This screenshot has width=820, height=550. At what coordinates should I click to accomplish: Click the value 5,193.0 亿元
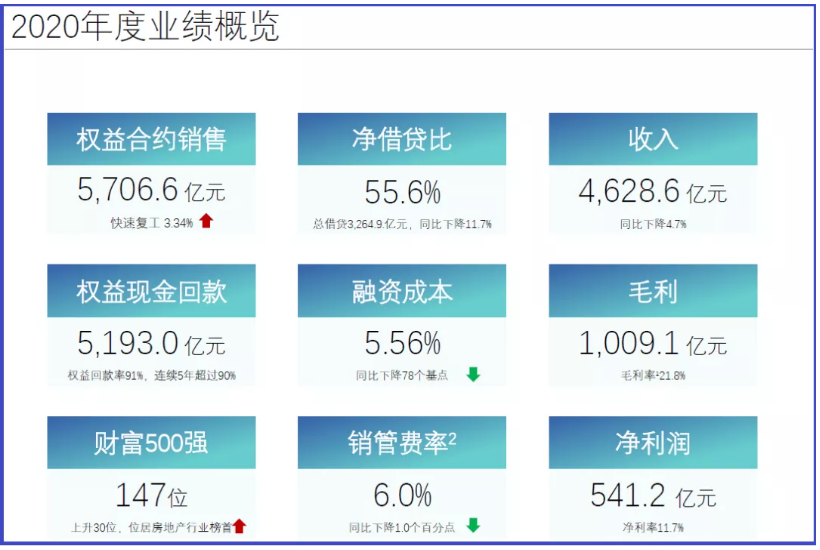coord(152,344)
